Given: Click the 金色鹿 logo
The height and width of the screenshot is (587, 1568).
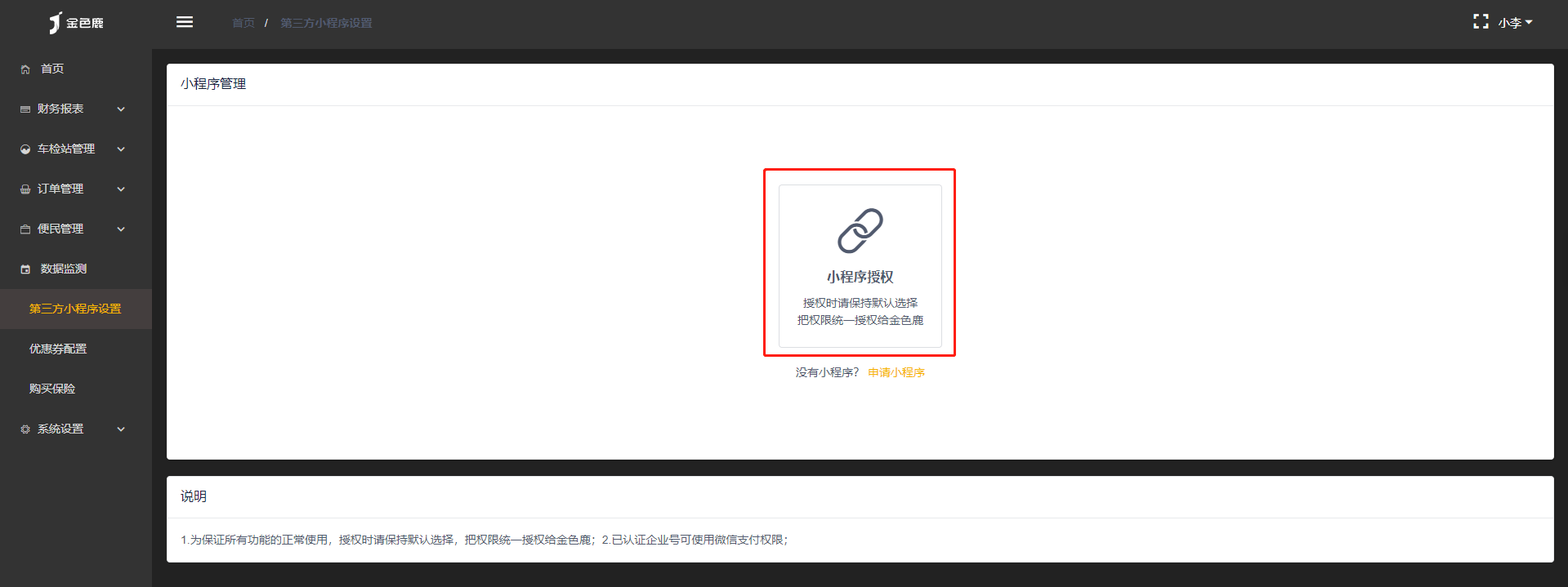Looking at the screenshot, I should [x=76, y=23].
